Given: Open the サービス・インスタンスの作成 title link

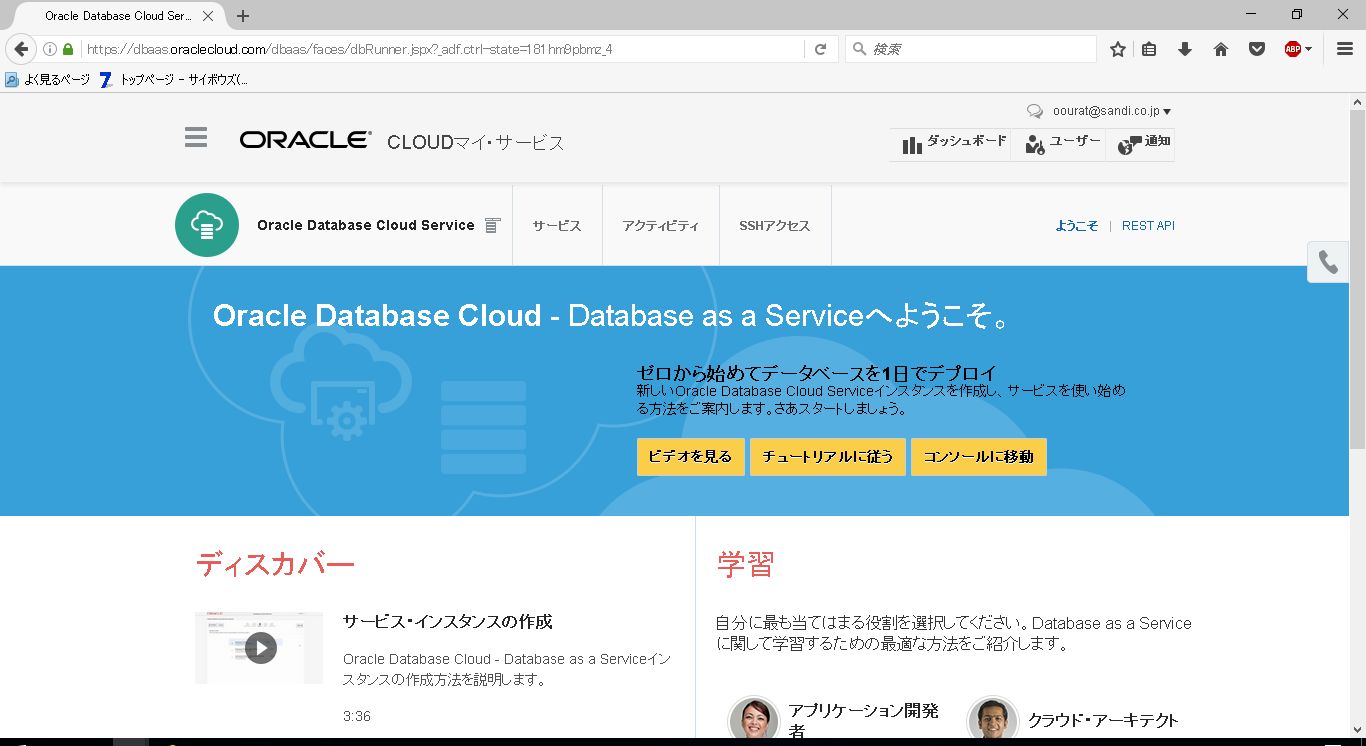Looking at the screenshot, I should click(x=448, y=622).
